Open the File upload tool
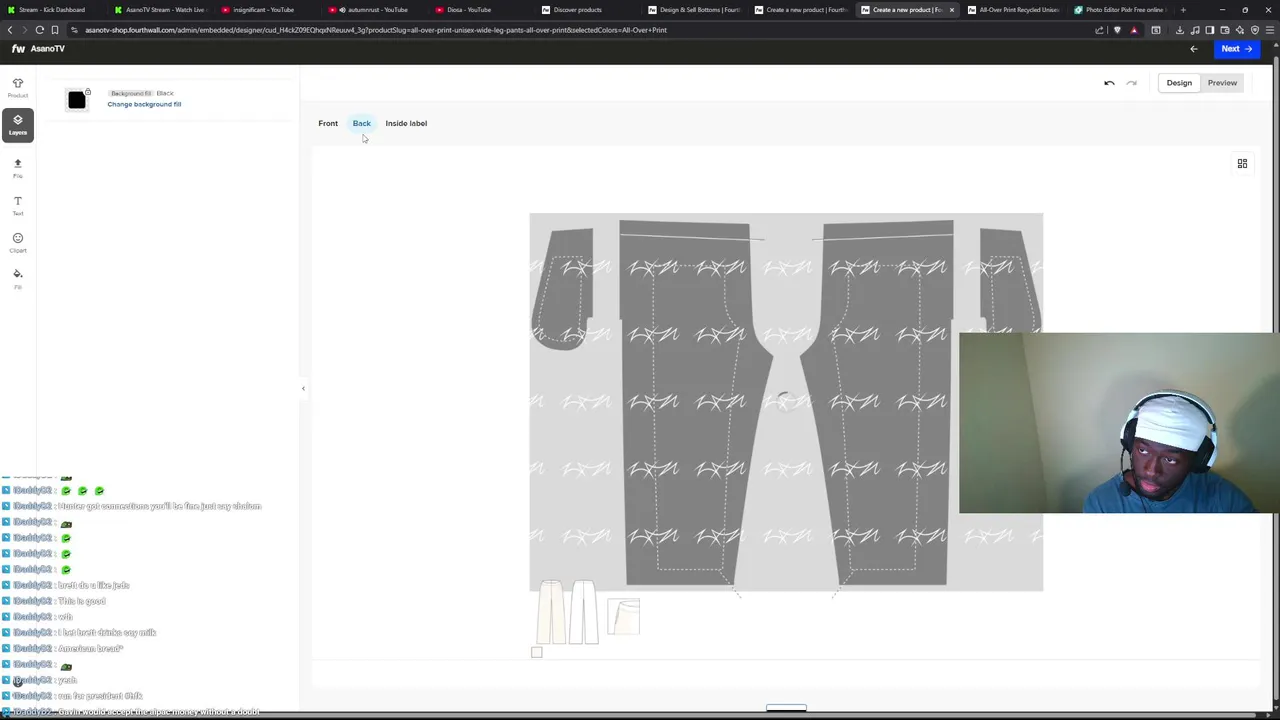Screen dimensions: 1280x720 point(17,167)
